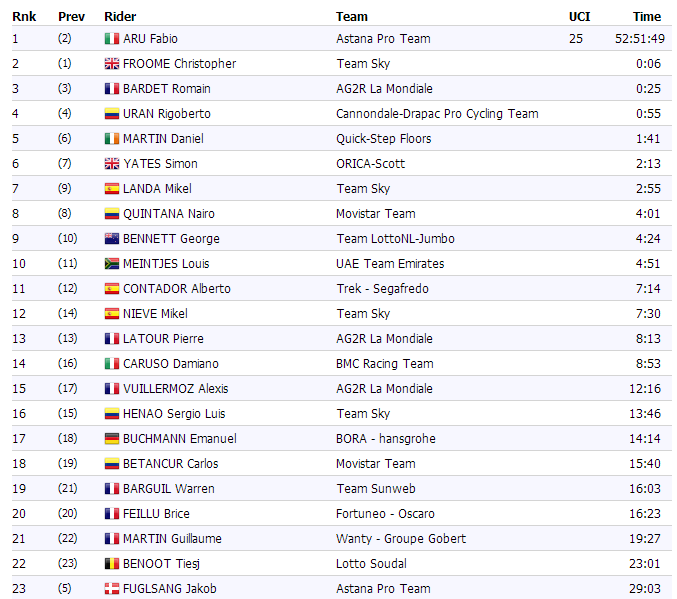Sort by the Time column header
The width and height of the screenshot is (677, 599).
click(646, 16)
